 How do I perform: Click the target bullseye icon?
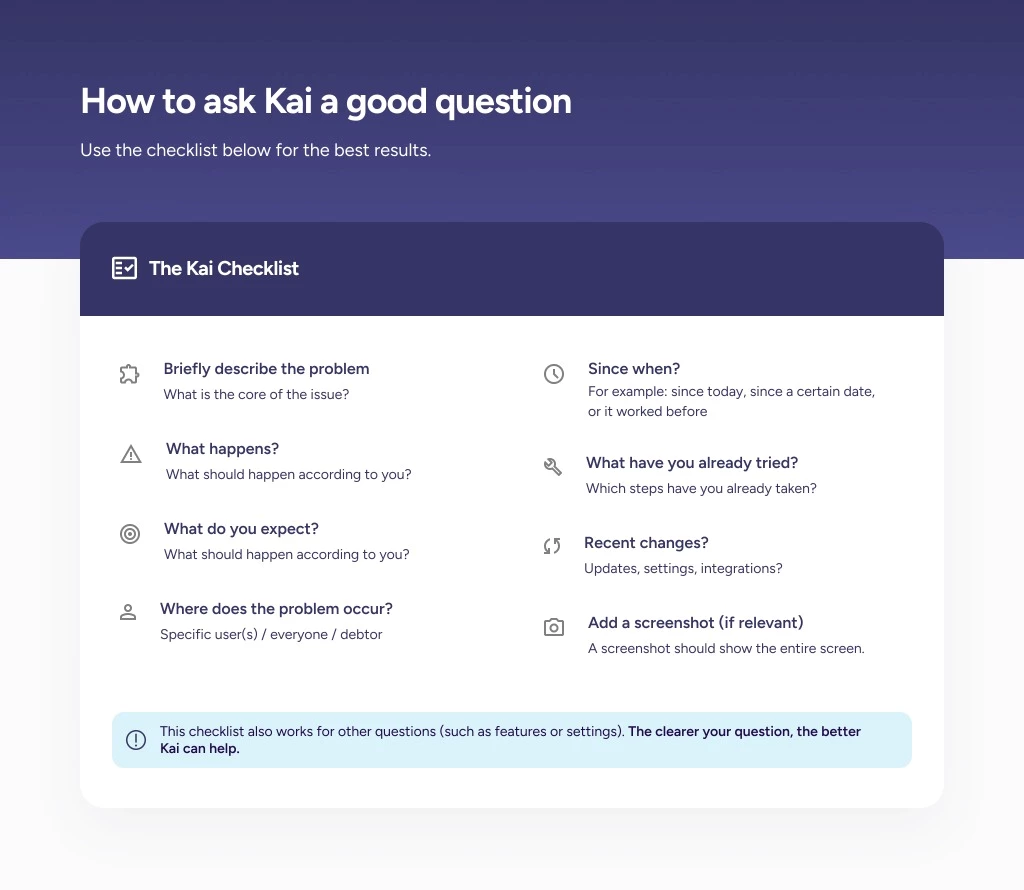[130, 534]
